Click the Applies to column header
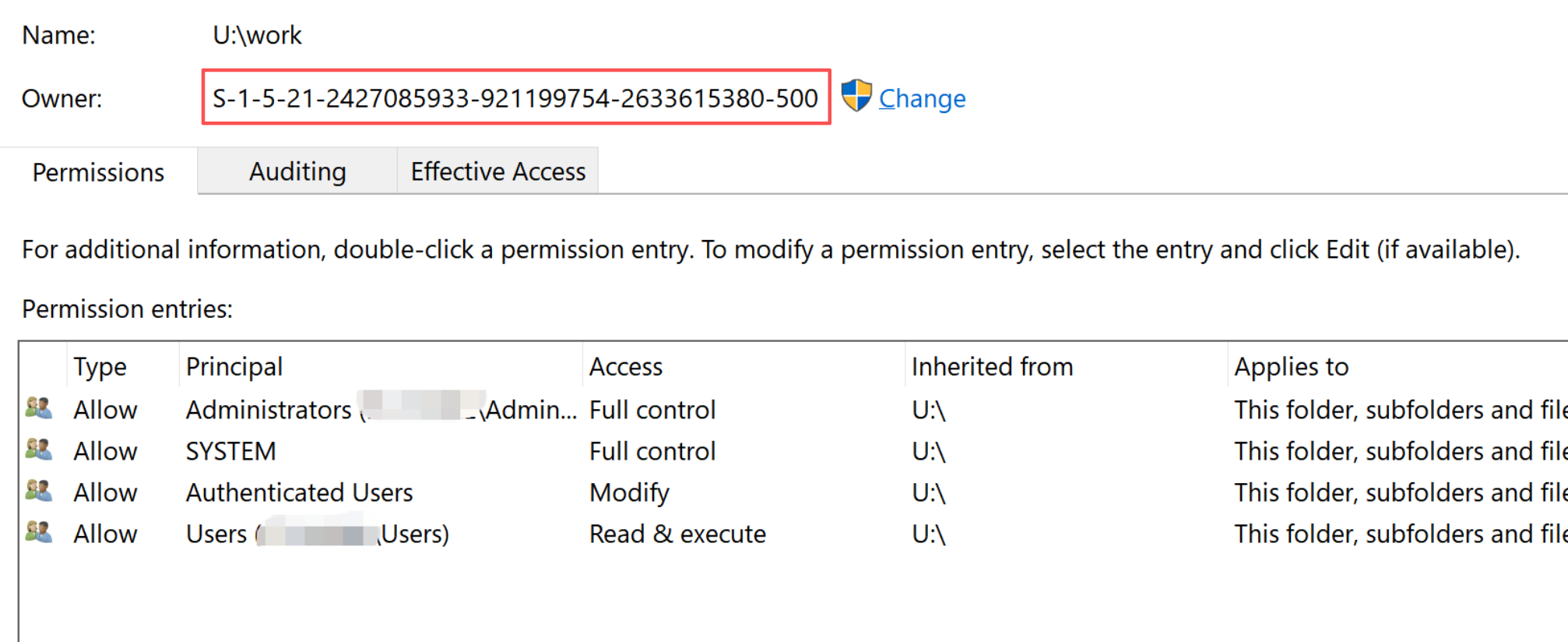Screen dimensions: 1568x642 [x=1397, y=366]
